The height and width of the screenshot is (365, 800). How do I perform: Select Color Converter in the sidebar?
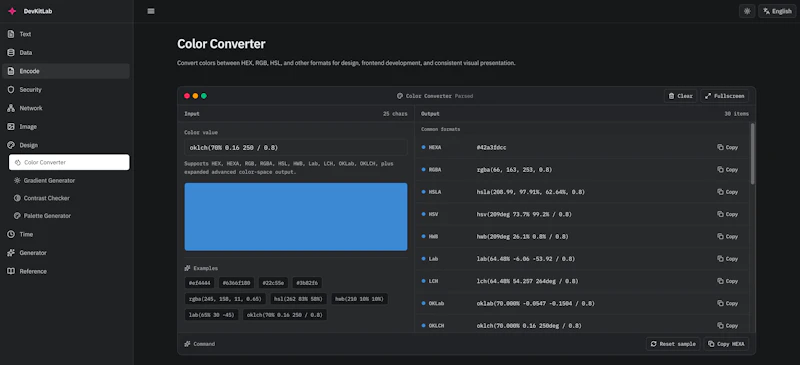point(69,162)
